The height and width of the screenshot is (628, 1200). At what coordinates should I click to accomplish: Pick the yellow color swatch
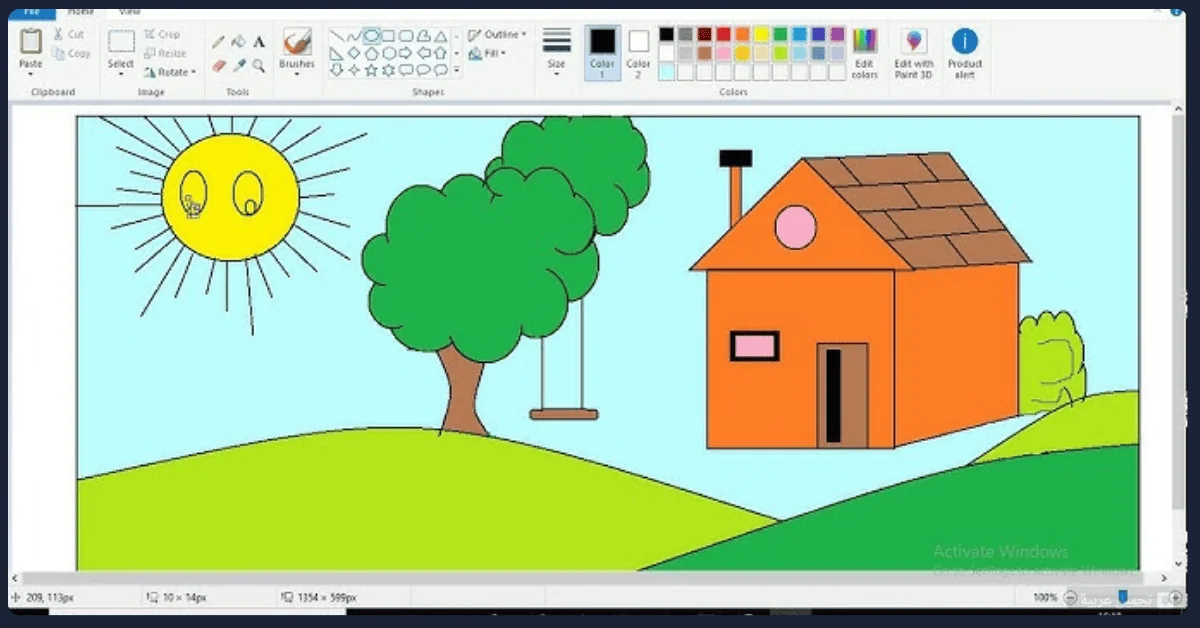pyautogui.click(x=762, y=34)
